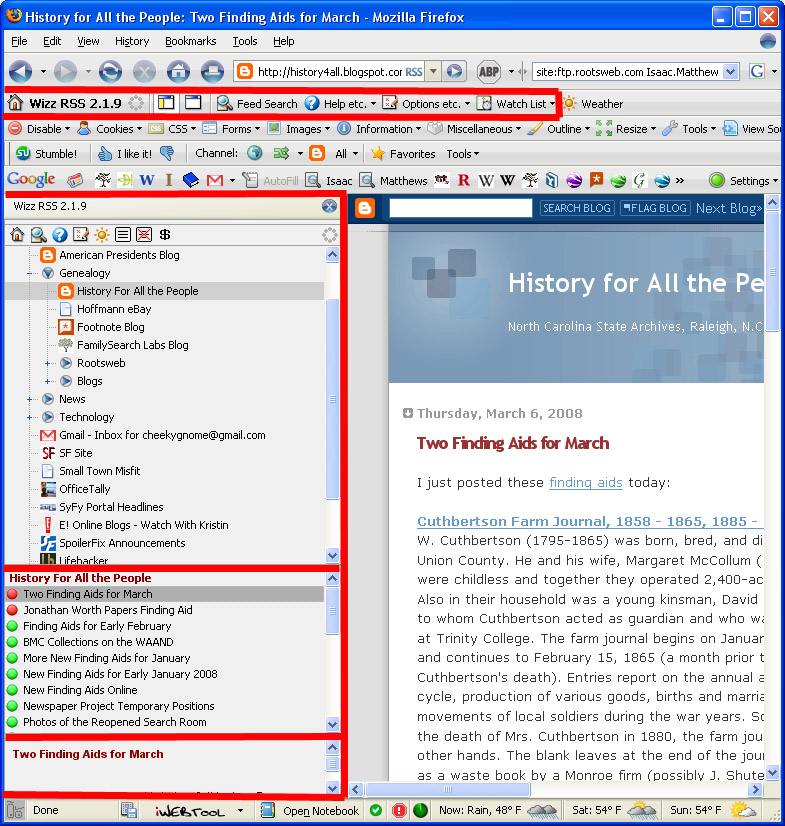Screen dimensions: 785x826
Task: Toggle green marker for Photos of Reopened Search Room
Action: point(13,722)
